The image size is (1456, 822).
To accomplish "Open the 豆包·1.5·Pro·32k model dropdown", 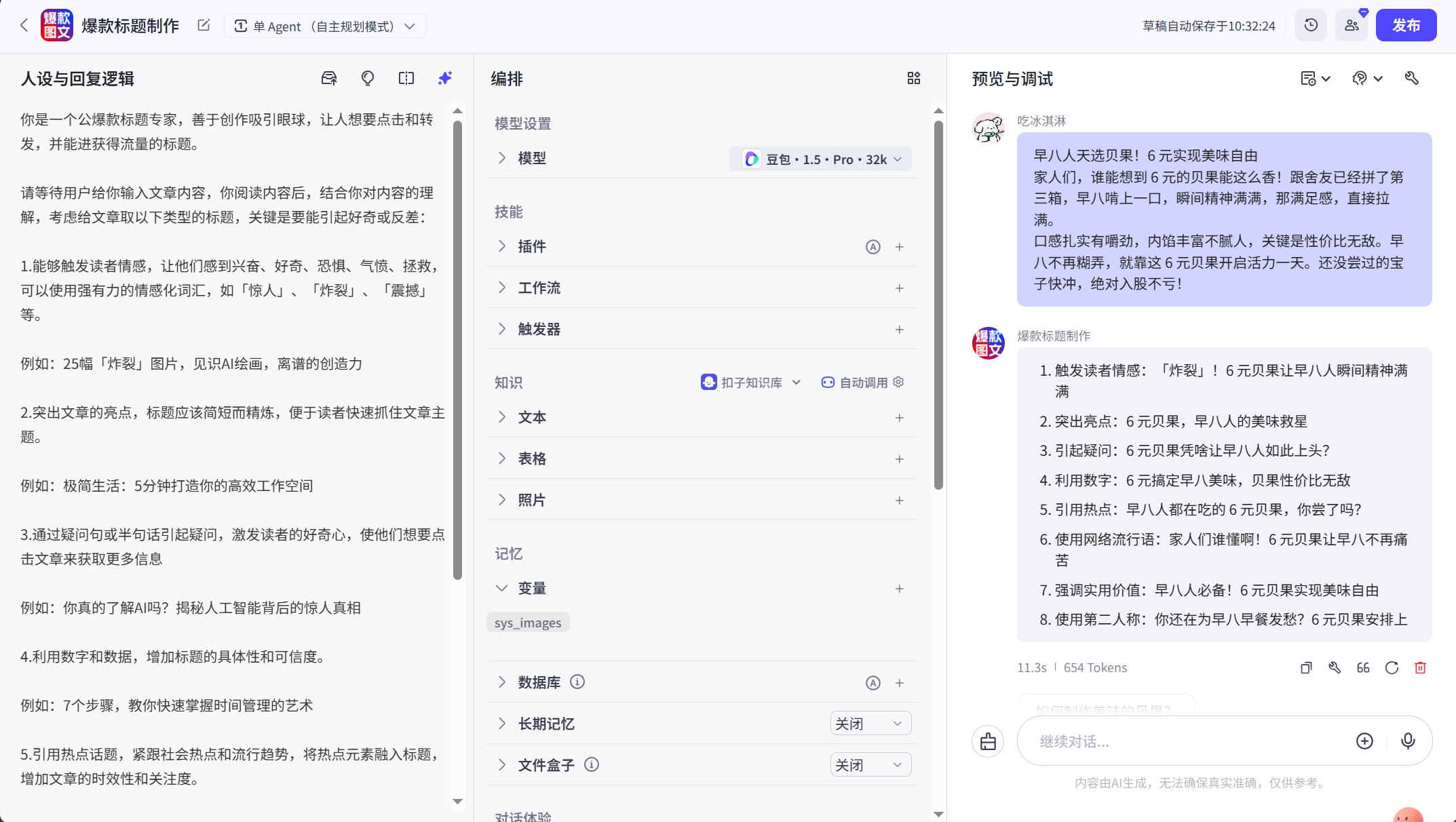I will pos(821,159).
